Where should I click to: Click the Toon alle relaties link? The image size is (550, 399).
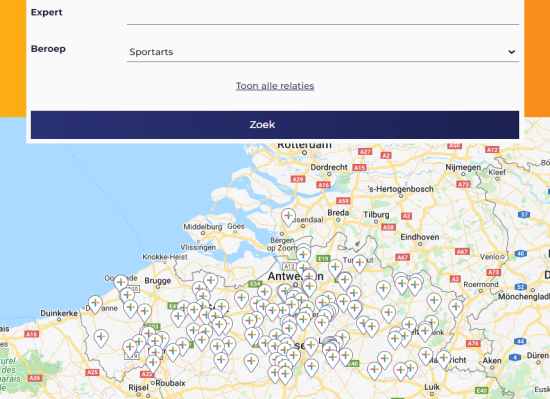coord(275,86)
